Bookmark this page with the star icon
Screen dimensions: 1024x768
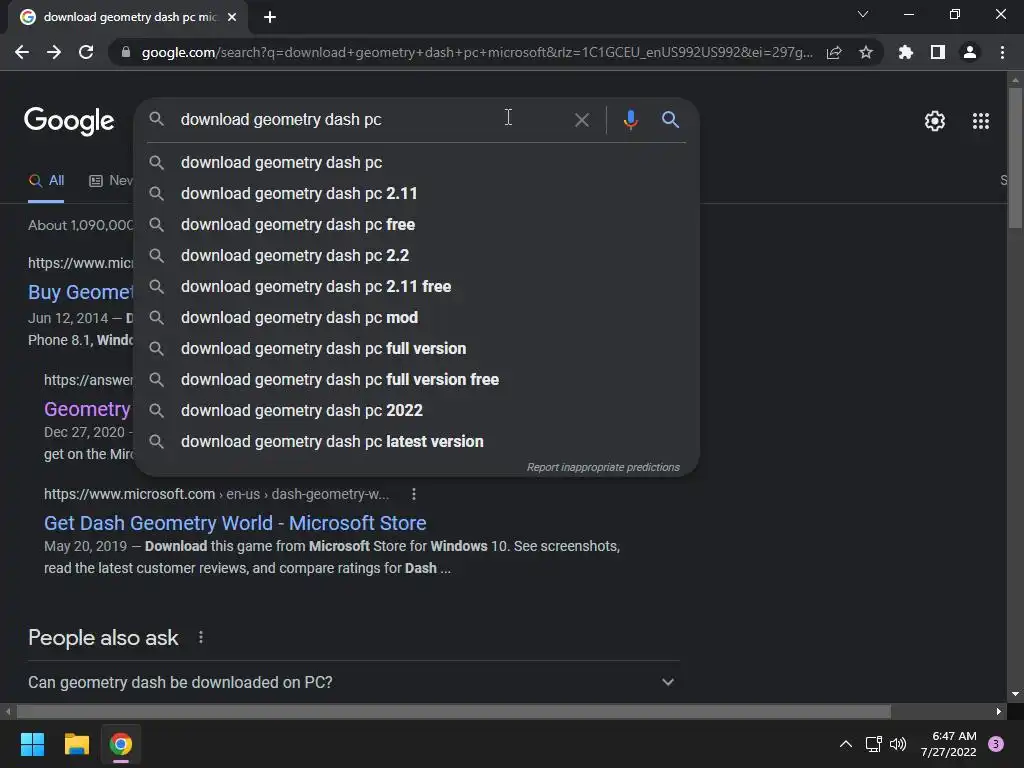click(866, 52)
